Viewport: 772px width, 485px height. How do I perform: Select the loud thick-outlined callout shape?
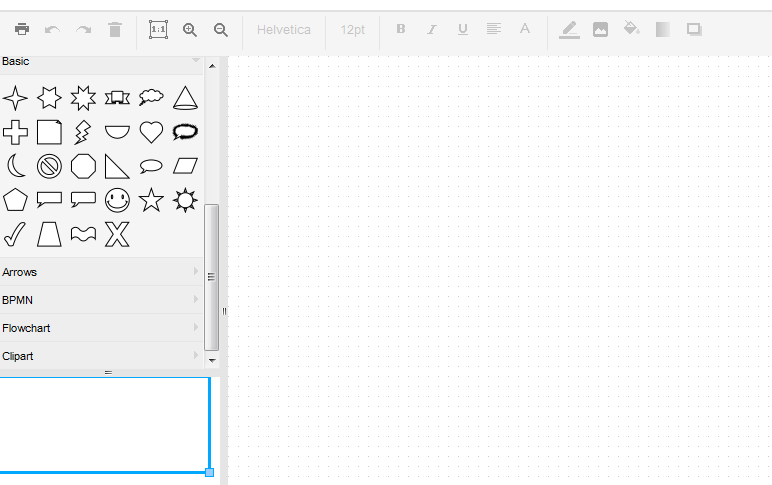[185, 131]
